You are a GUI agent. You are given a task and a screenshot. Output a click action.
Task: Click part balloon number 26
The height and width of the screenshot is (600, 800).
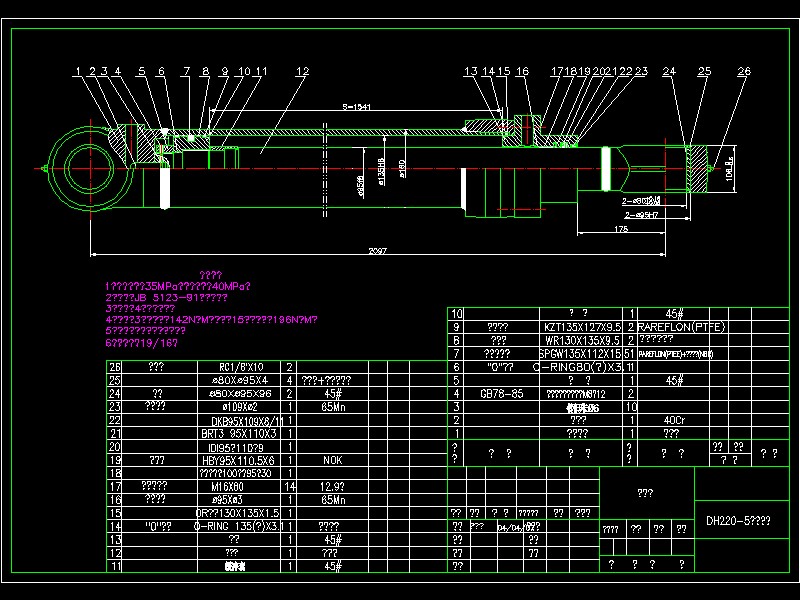point(743,72)
